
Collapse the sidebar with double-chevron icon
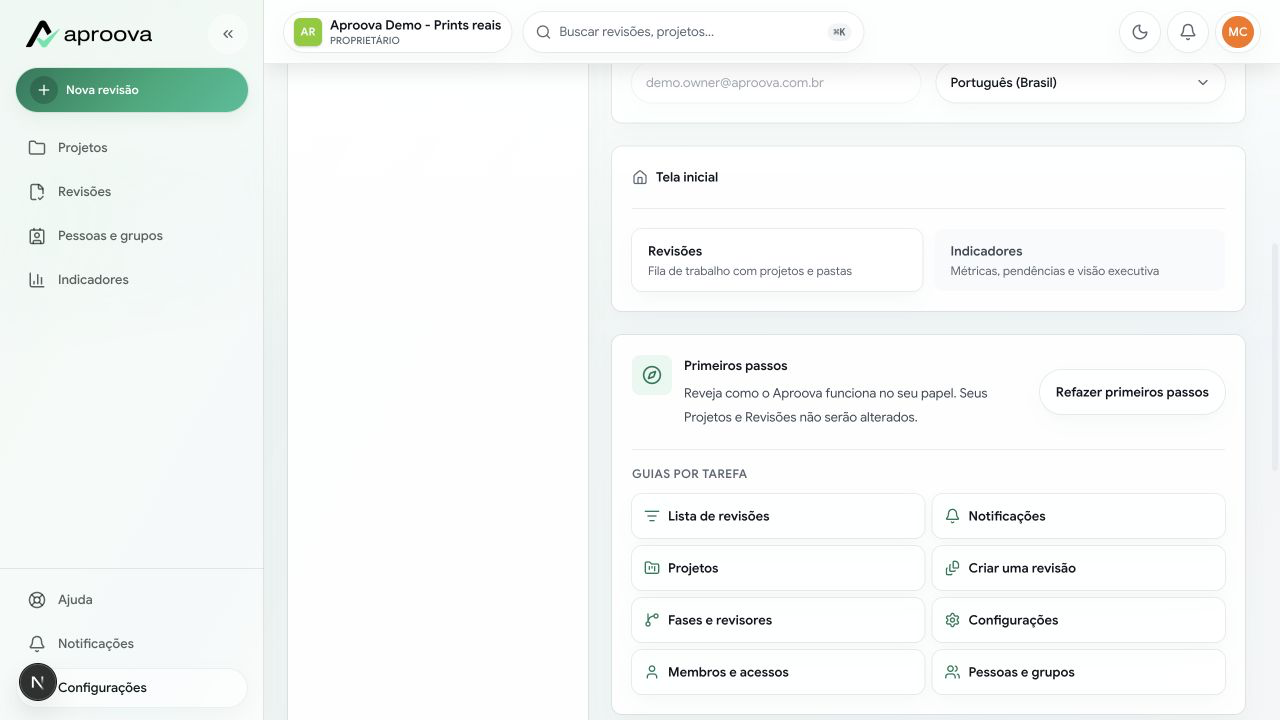pyautogui.click(x=228, y=34)
